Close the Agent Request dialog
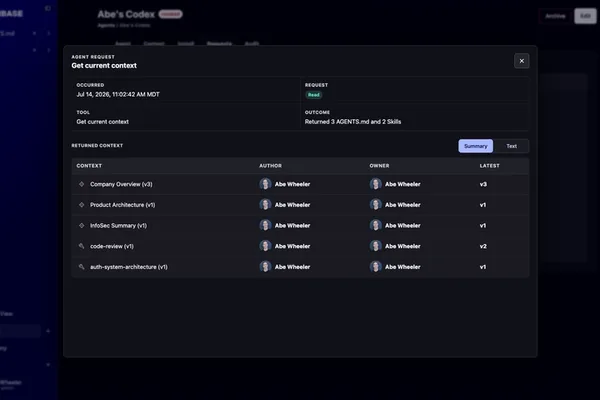Image resolution: width=600 pixels, height=400 pixels. pos(522,61)
